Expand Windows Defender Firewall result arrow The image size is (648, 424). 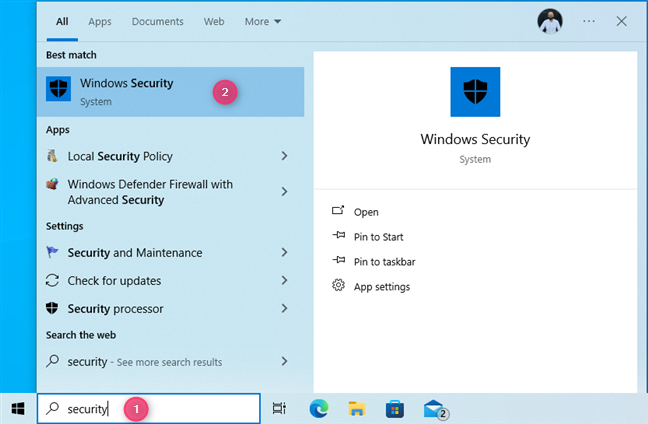[x=285, y=192]
